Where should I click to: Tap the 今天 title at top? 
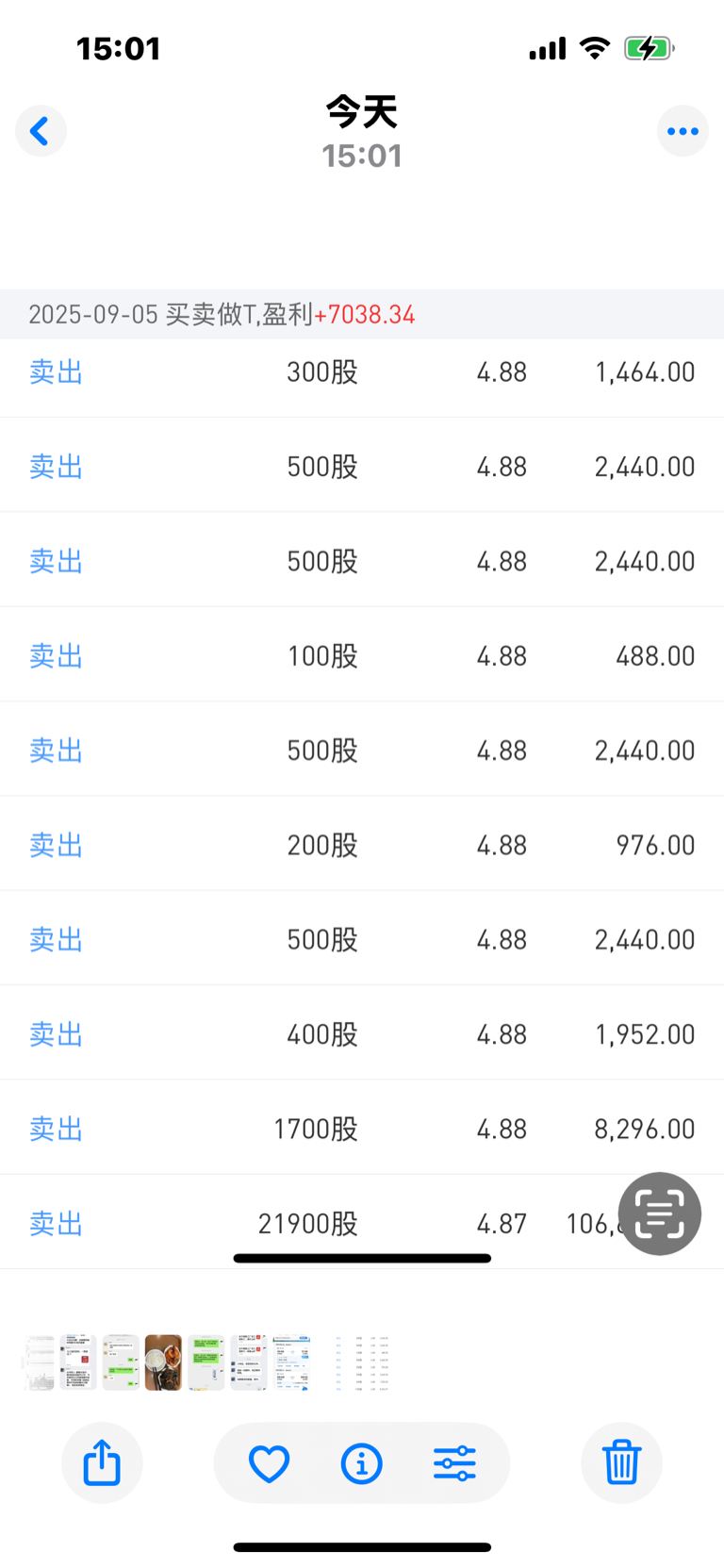point(362,111)
